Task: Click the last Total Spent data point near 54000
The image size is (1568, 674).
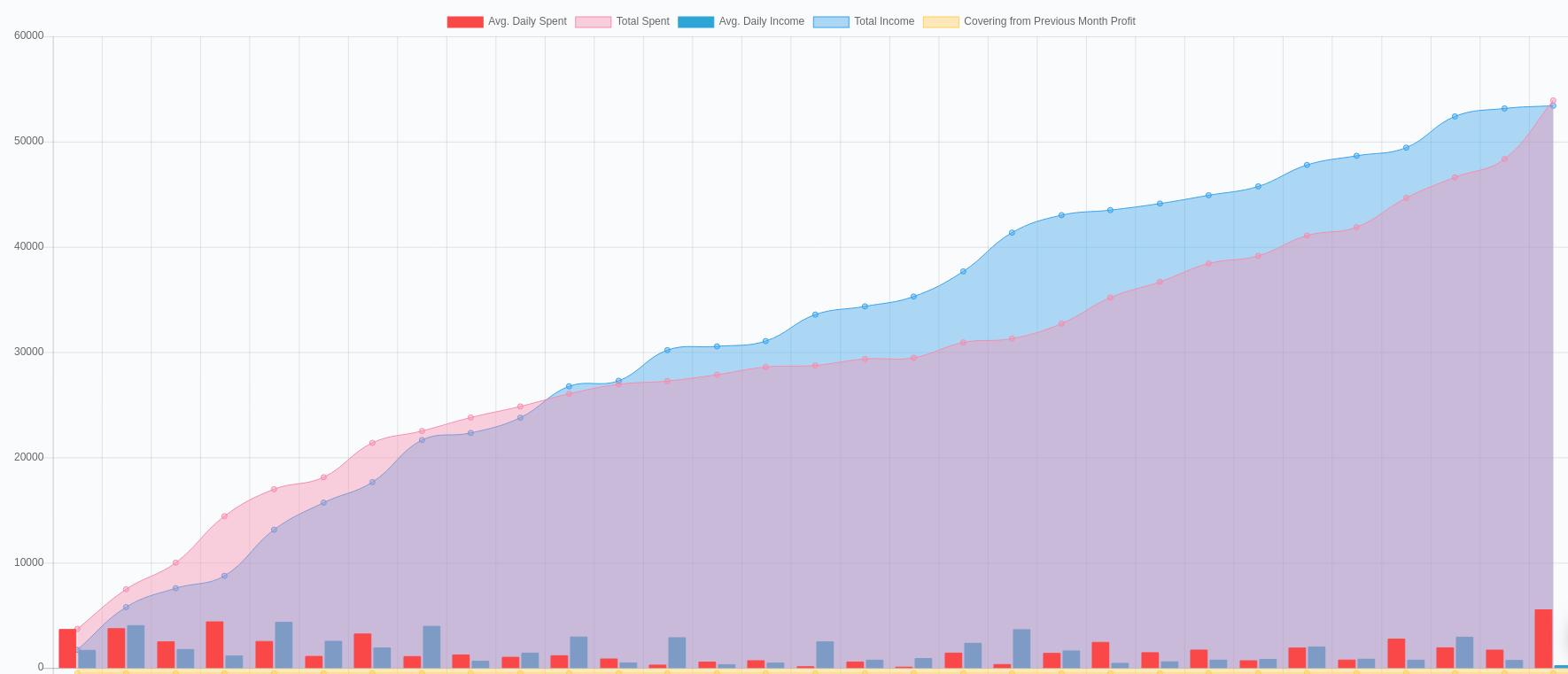Action: point(1553,101)
